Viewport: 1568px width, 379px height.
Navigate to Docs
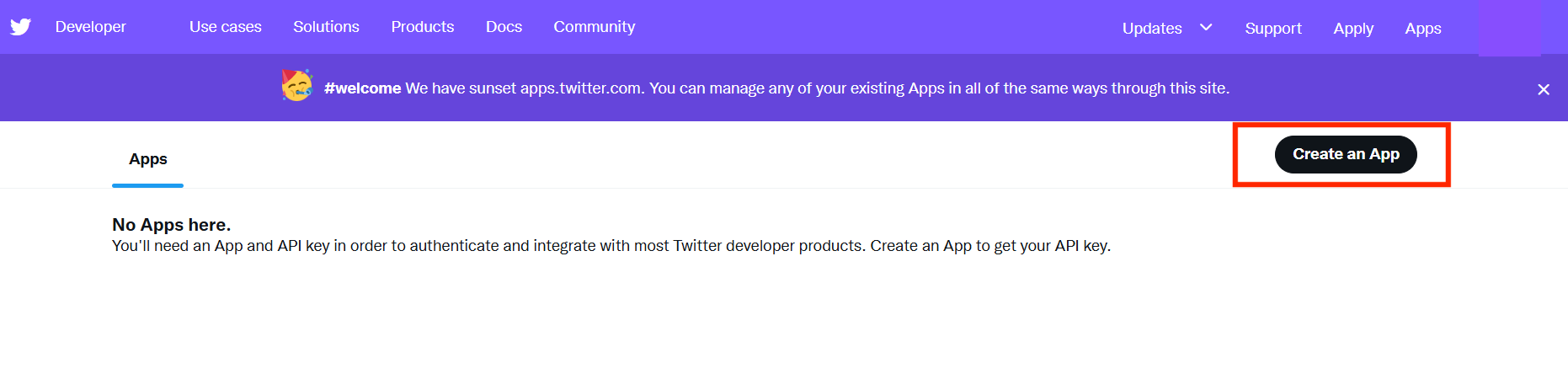(504, 27)
